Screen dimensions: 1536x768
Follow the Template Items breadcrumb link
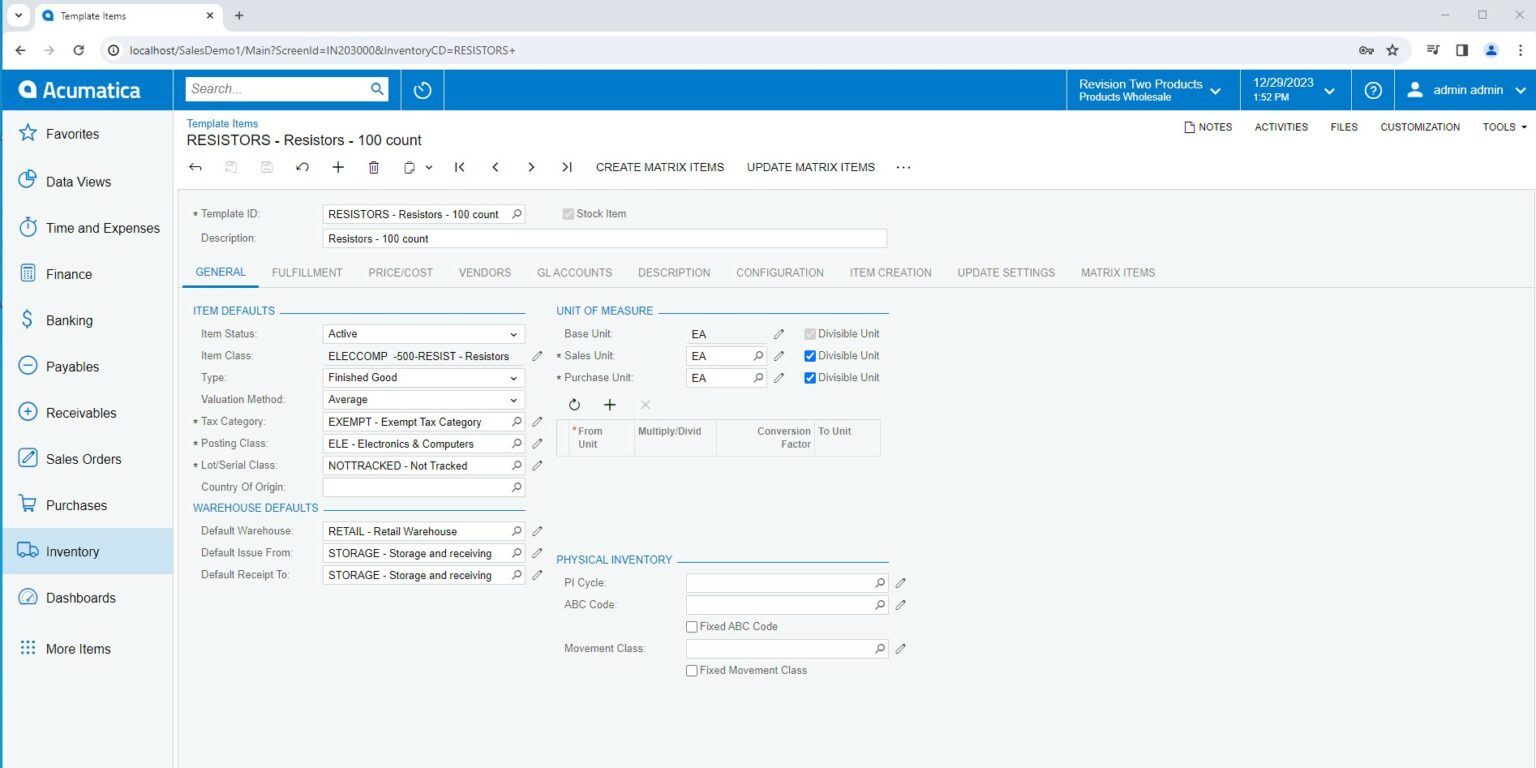coord(222,124)
